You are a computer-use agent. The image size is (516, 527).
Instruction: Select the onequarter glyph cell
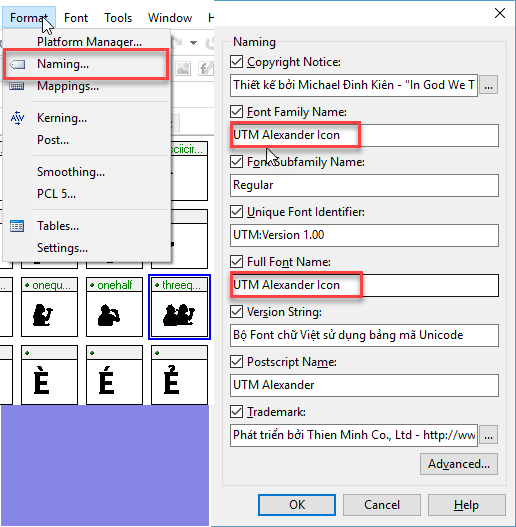tap(49, 307)
